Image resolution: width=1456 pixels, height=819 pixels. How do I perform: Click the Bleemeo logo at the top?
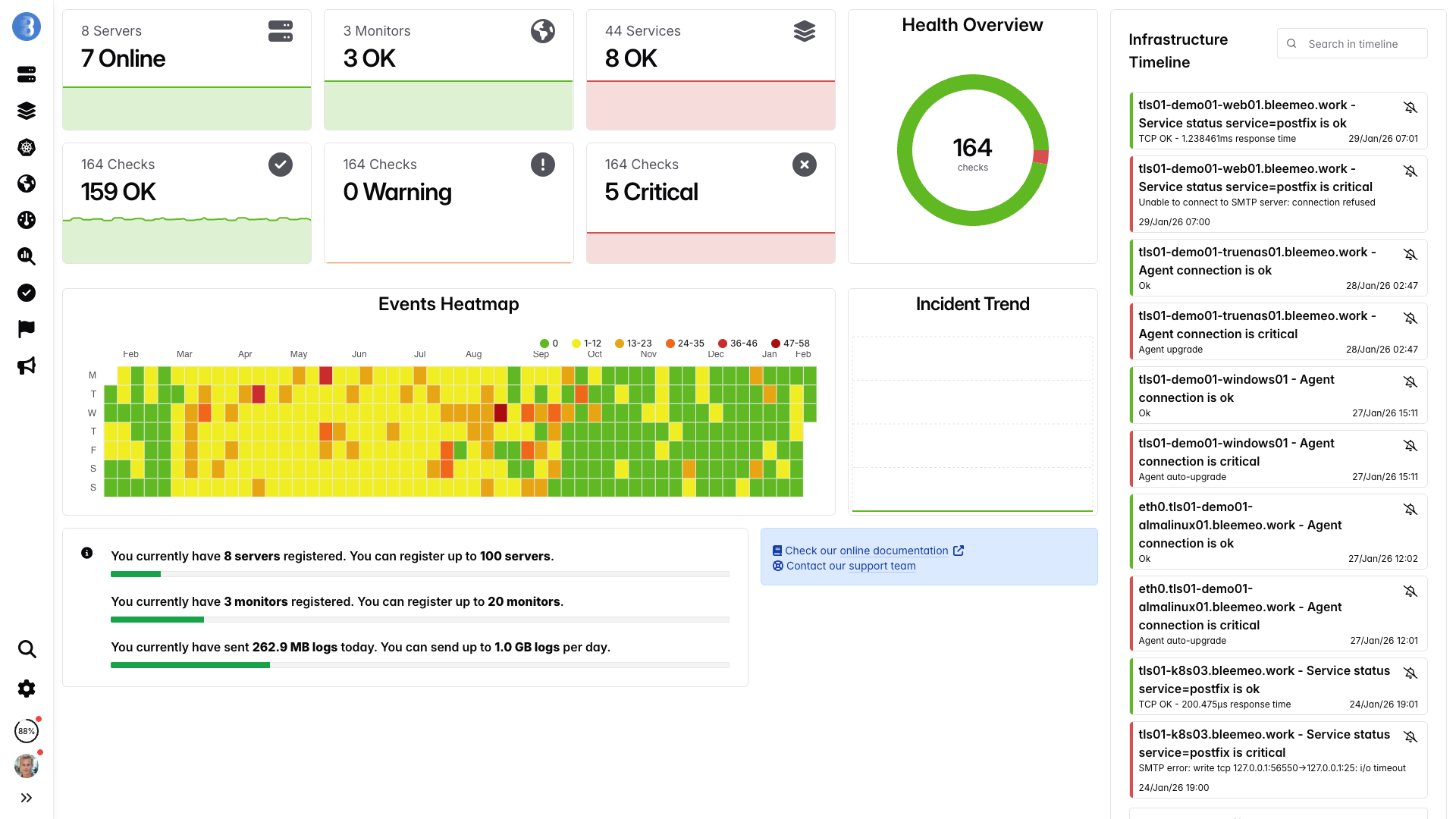(x=27, y=27)
